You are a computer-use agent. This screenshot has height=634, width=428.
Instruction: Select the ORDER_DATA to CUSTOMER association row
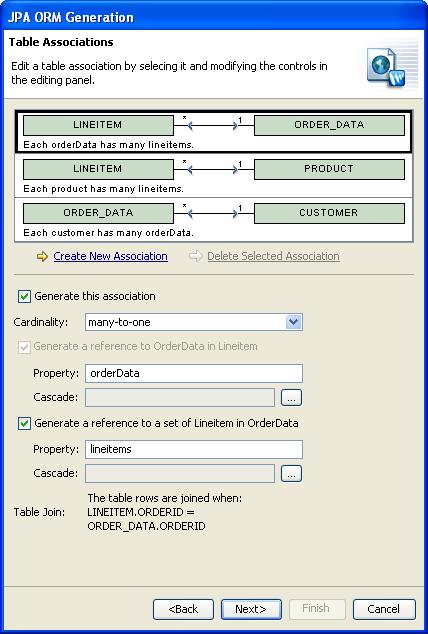point(214,220)
